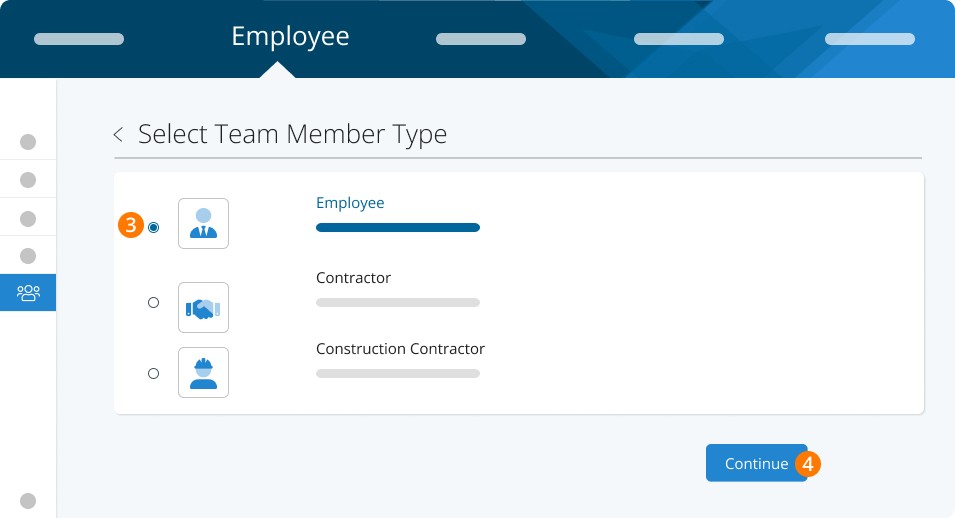Viewport: 955px width, 518px height.
Task: Click the first placeholder header tab
Action: [x=79, y=39]
